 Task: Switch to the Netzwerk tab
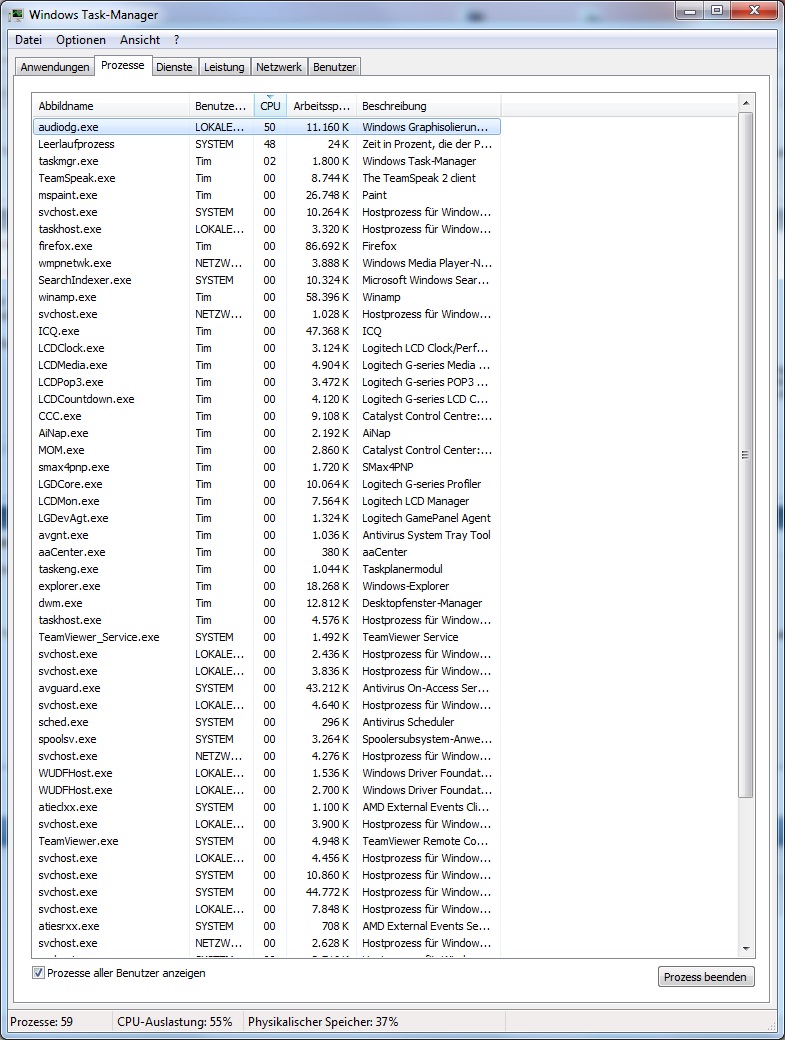click(278, 67)
